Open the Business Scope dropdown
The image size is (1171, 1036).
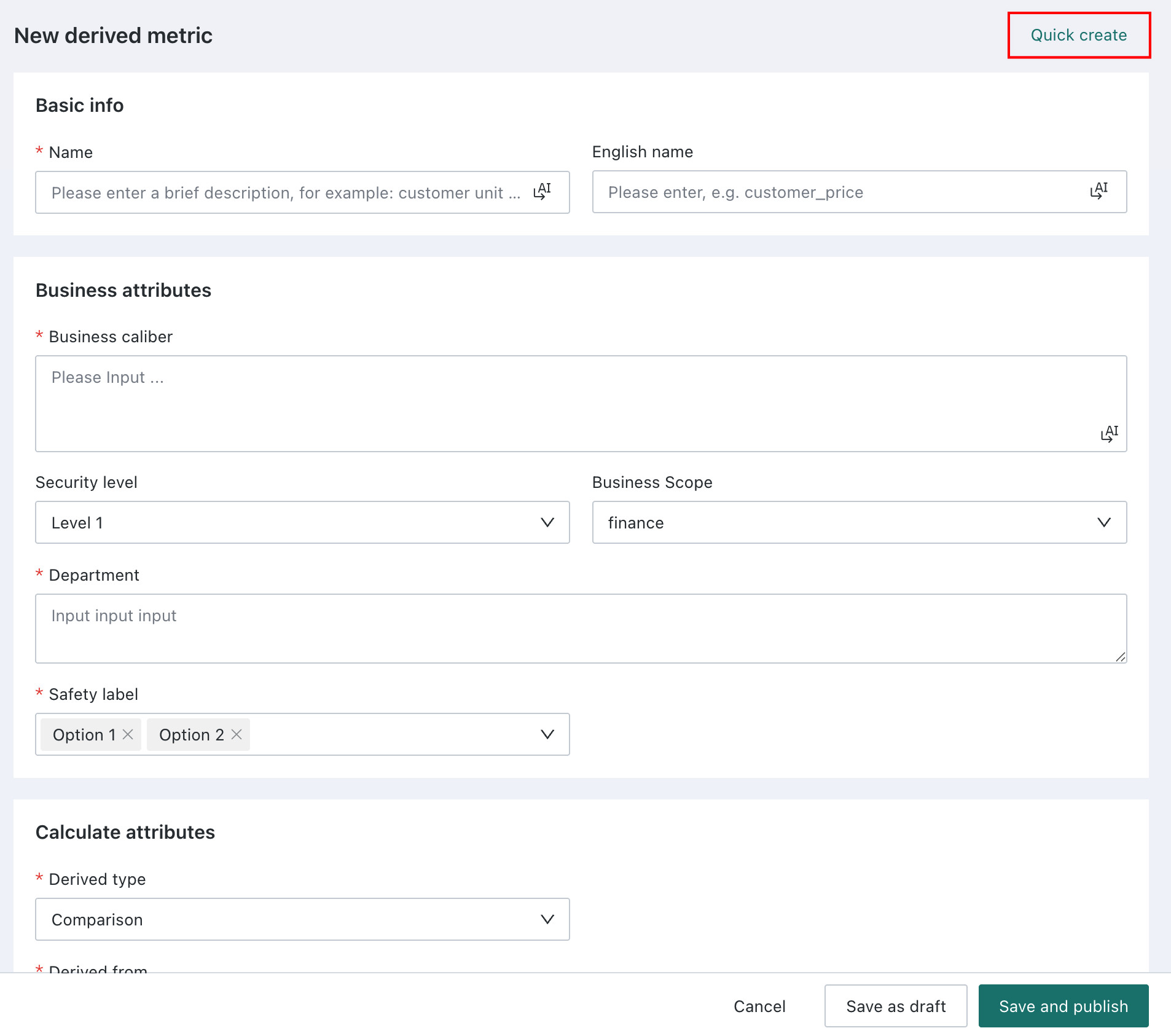859,522
